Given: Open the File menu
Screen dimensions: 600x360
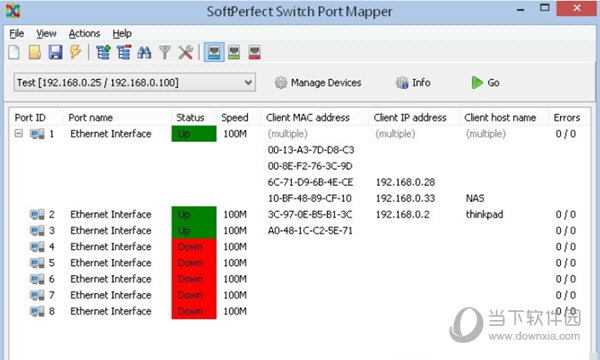Looking at the screenshot, I should [16, 34].
